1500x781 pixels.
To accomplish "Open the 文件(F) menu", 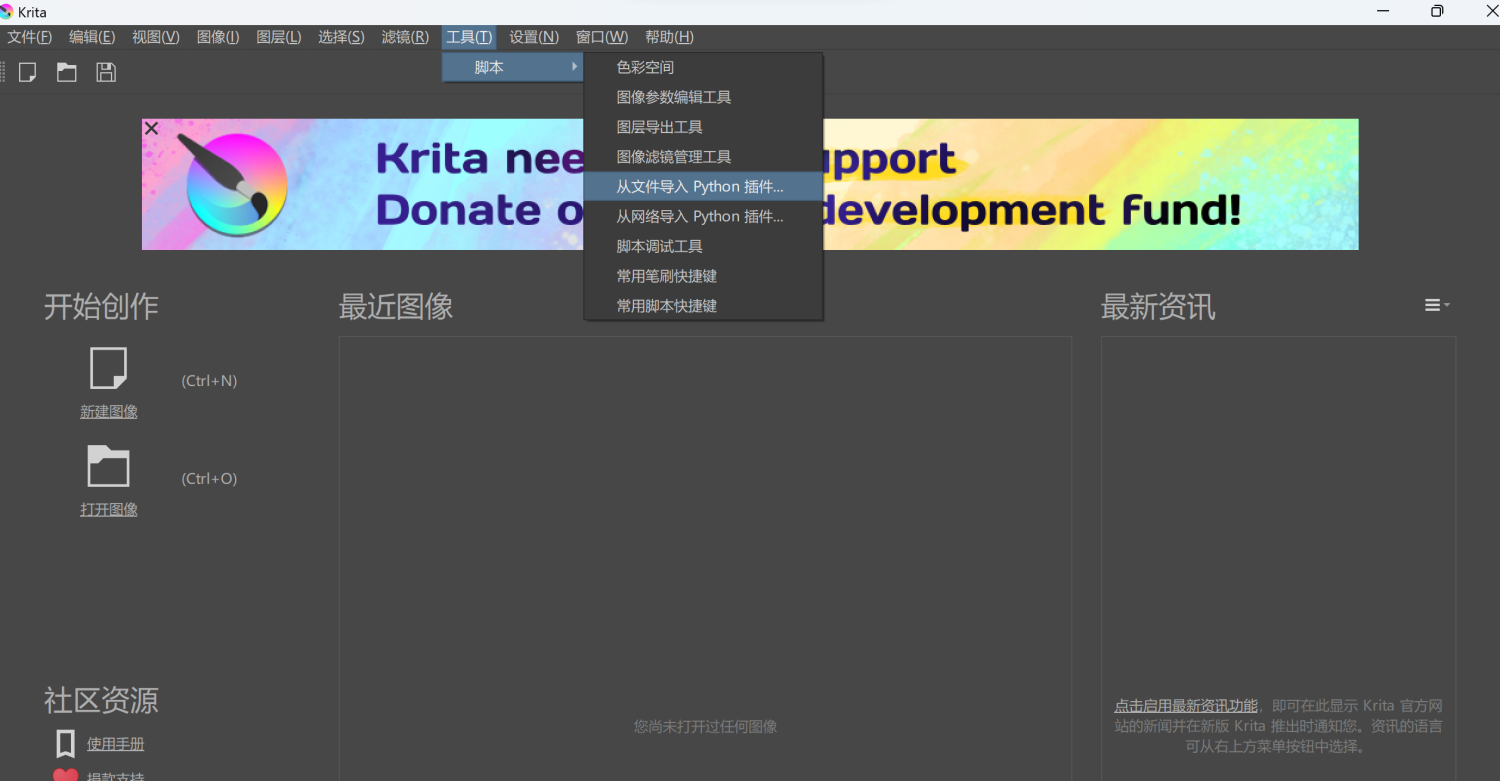I will pyautogui.click(x=30, y=37).
